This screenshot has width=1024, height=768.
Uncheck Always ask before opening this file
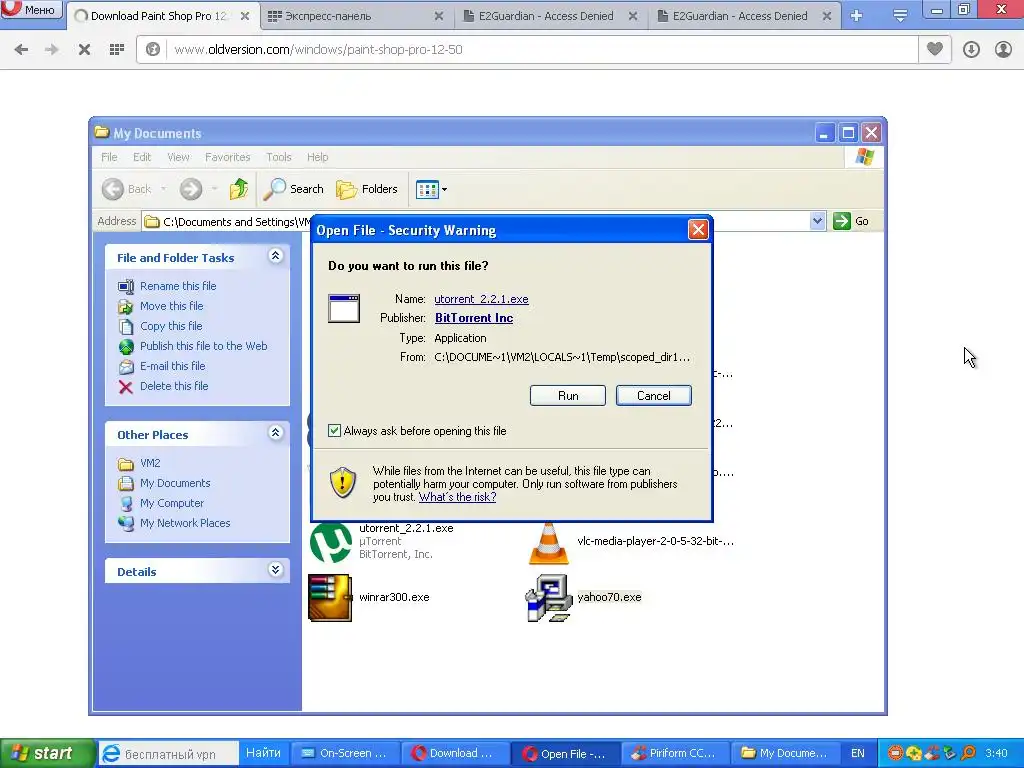334,431
